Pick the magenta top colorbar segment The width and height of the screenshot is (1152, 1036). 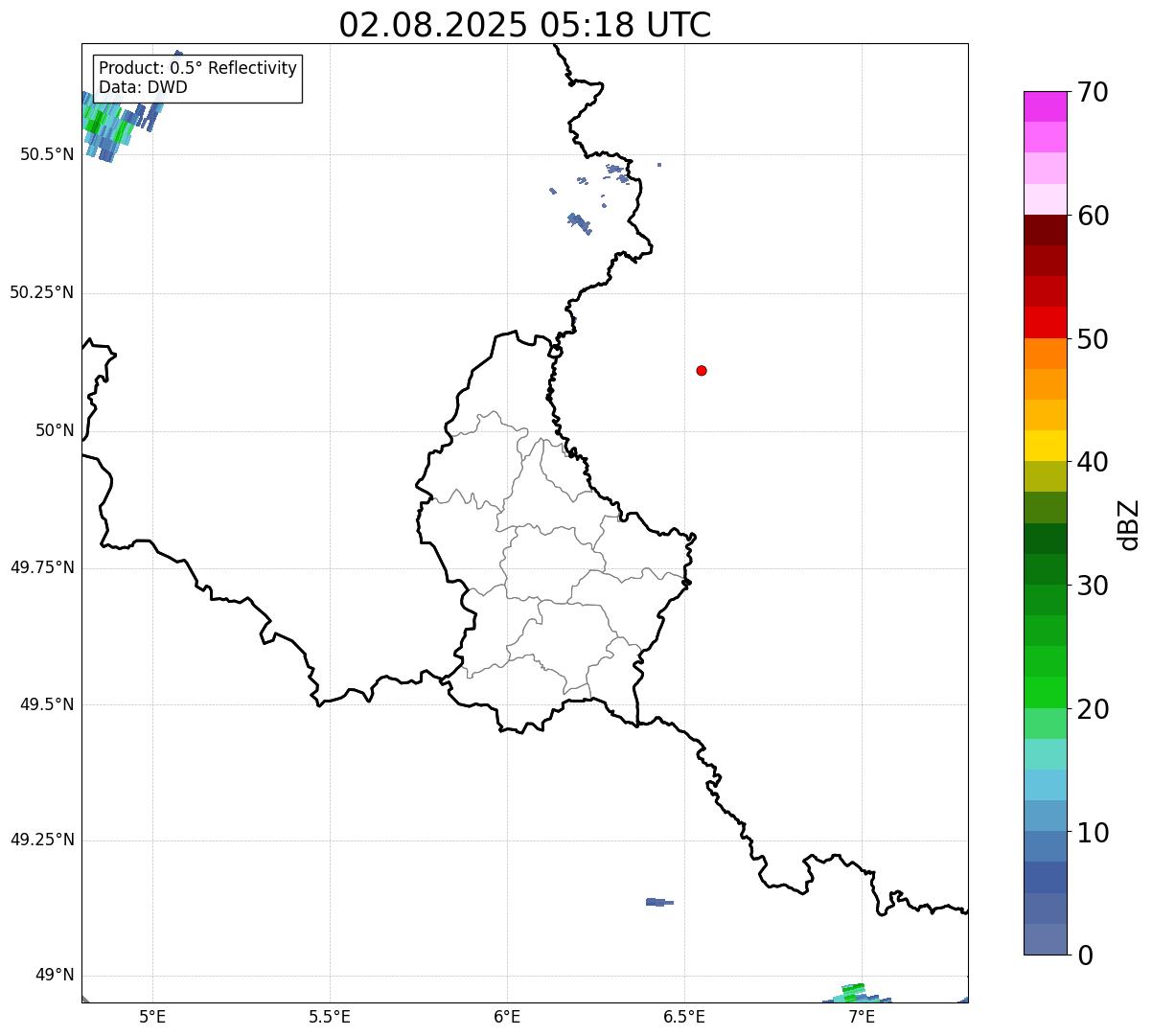point(1045,106)
